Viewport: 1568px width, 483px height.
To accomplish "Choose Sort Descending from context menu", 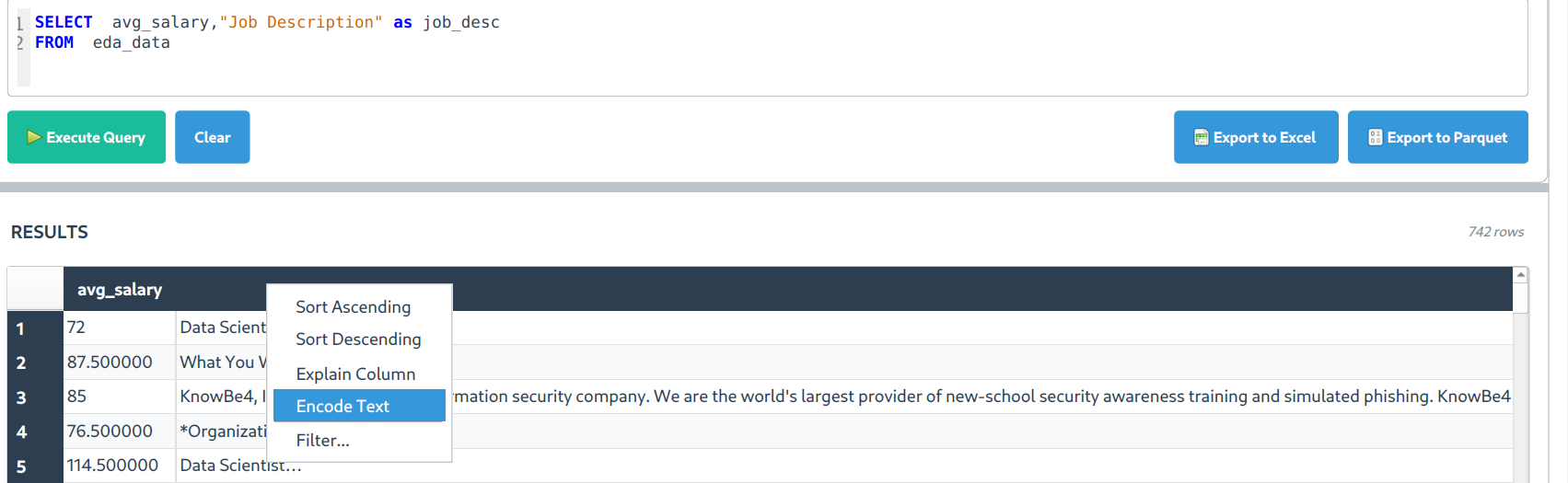I will [x=358, y=339].
